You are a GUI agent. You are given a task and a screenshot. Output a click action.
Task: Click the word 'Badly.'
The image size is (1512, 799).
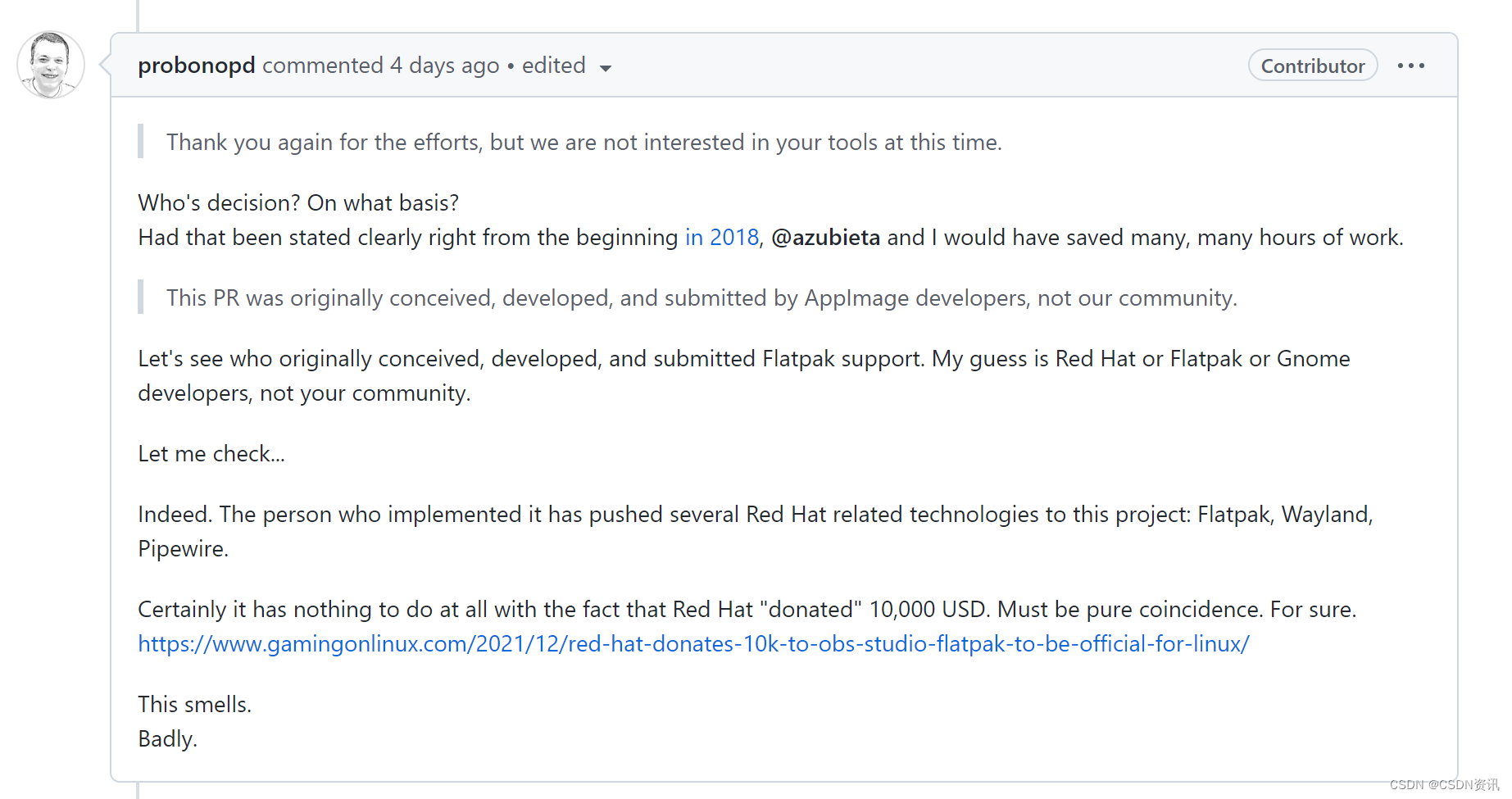point(167,739)
